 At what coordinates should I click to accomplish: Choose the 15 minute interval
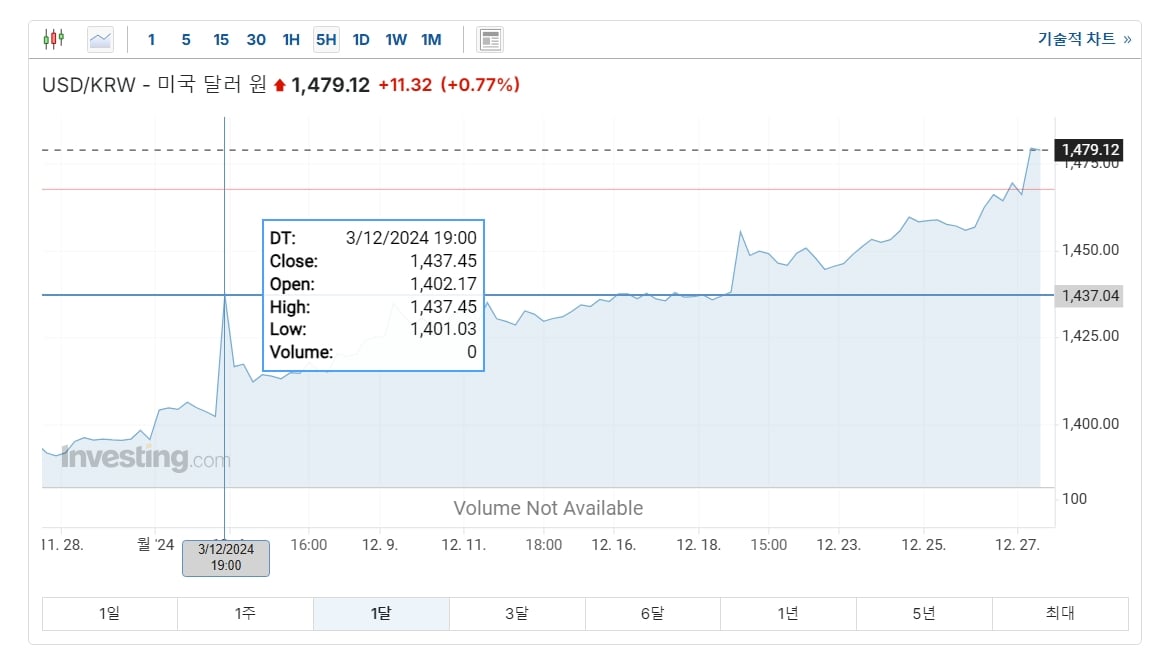pos(221,40)
